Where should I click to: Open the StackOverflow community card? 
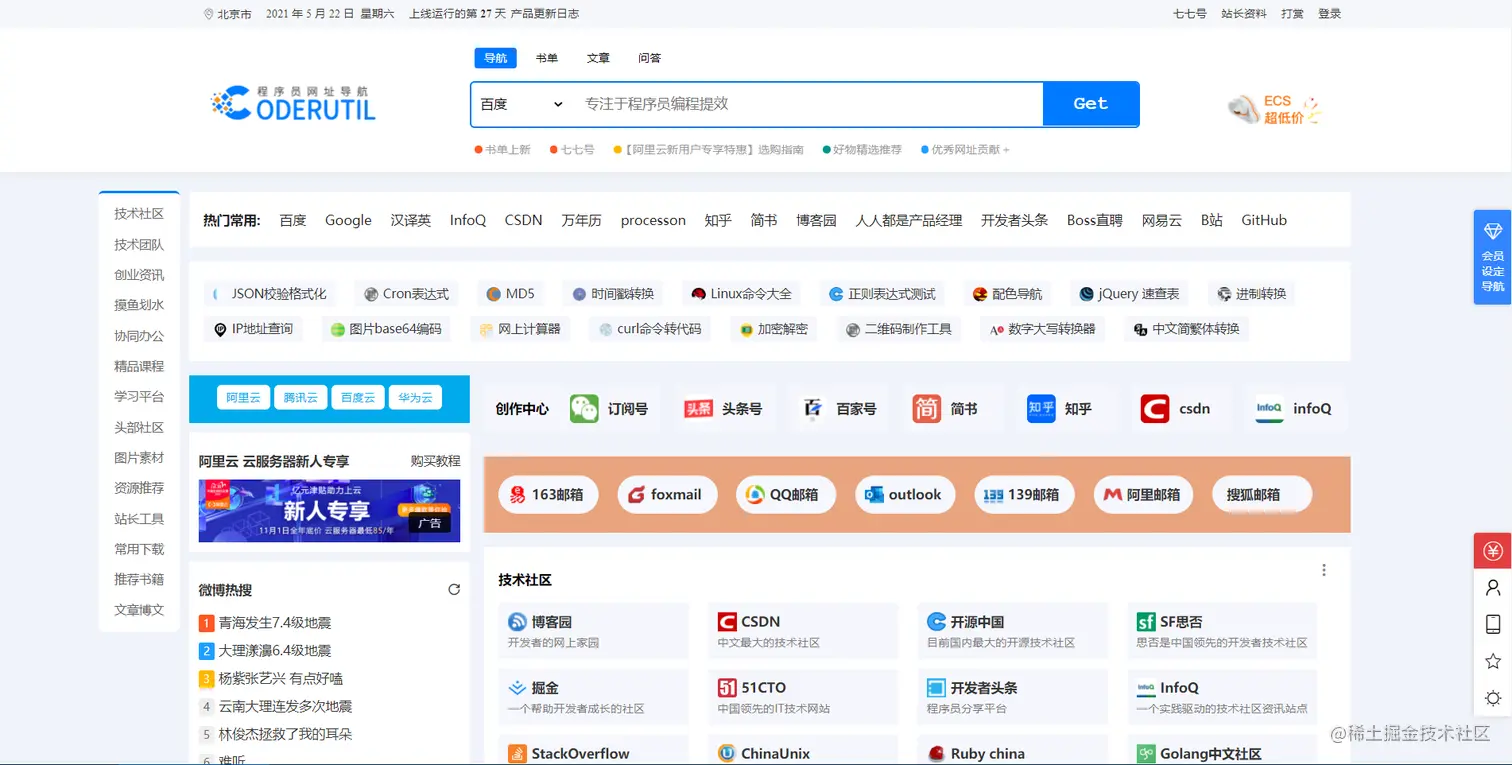click(x=594, y=751)
